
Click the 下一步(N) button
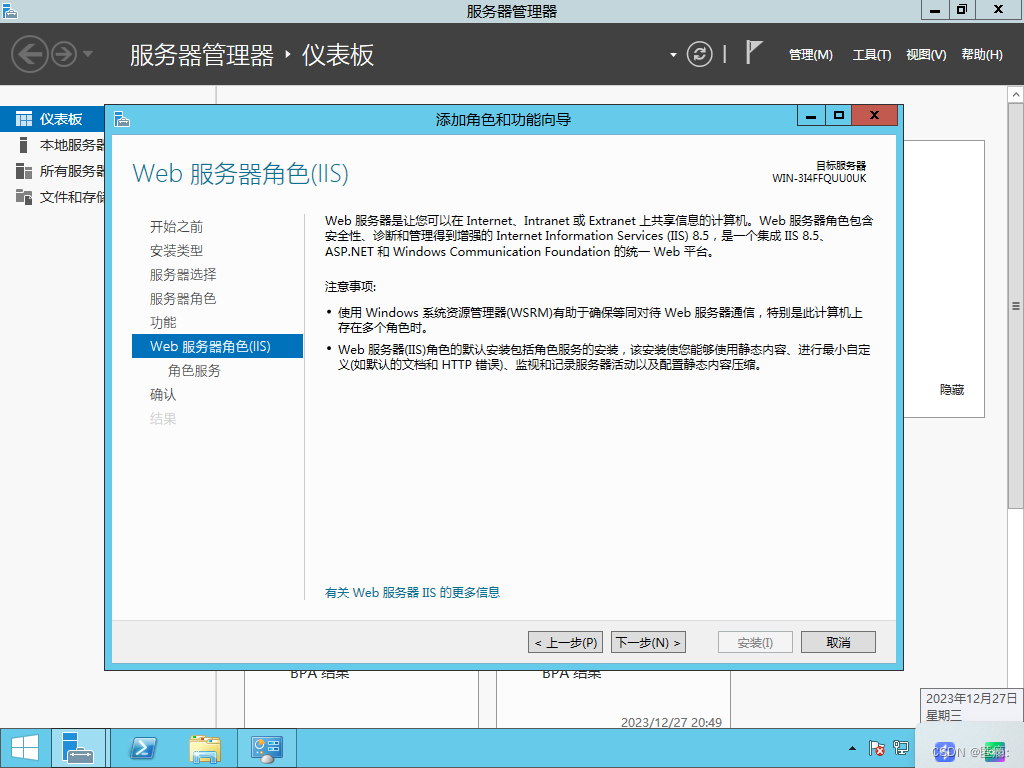648,642
